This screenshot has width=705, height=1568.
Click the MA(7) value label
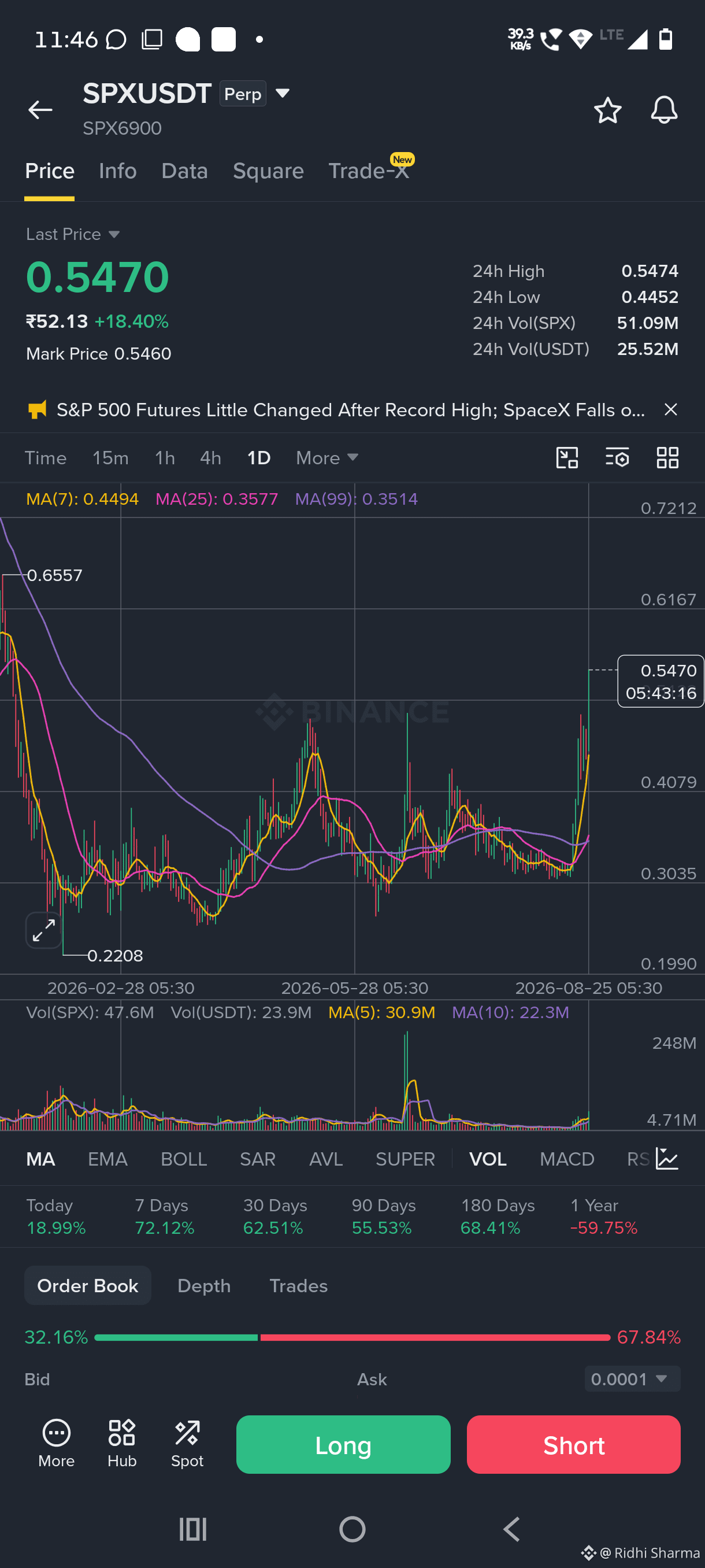82,499
